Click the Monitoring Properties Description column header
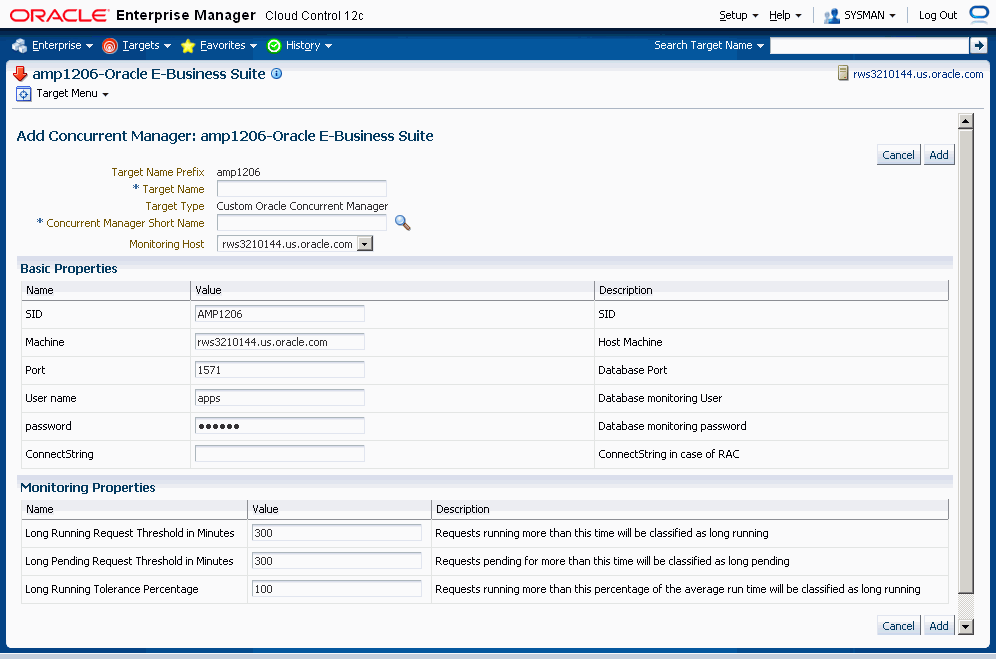 (690, 509)
